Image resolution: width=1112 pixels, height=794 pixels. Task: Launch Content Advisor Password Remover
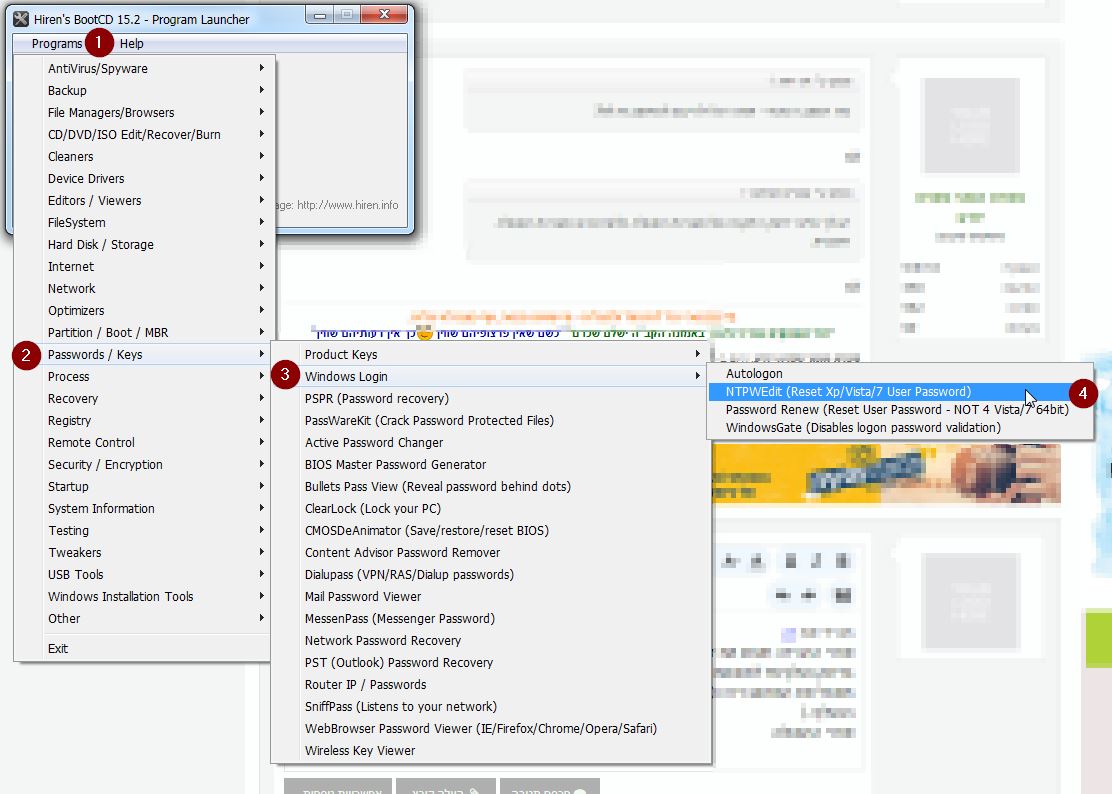click(491, 552)
